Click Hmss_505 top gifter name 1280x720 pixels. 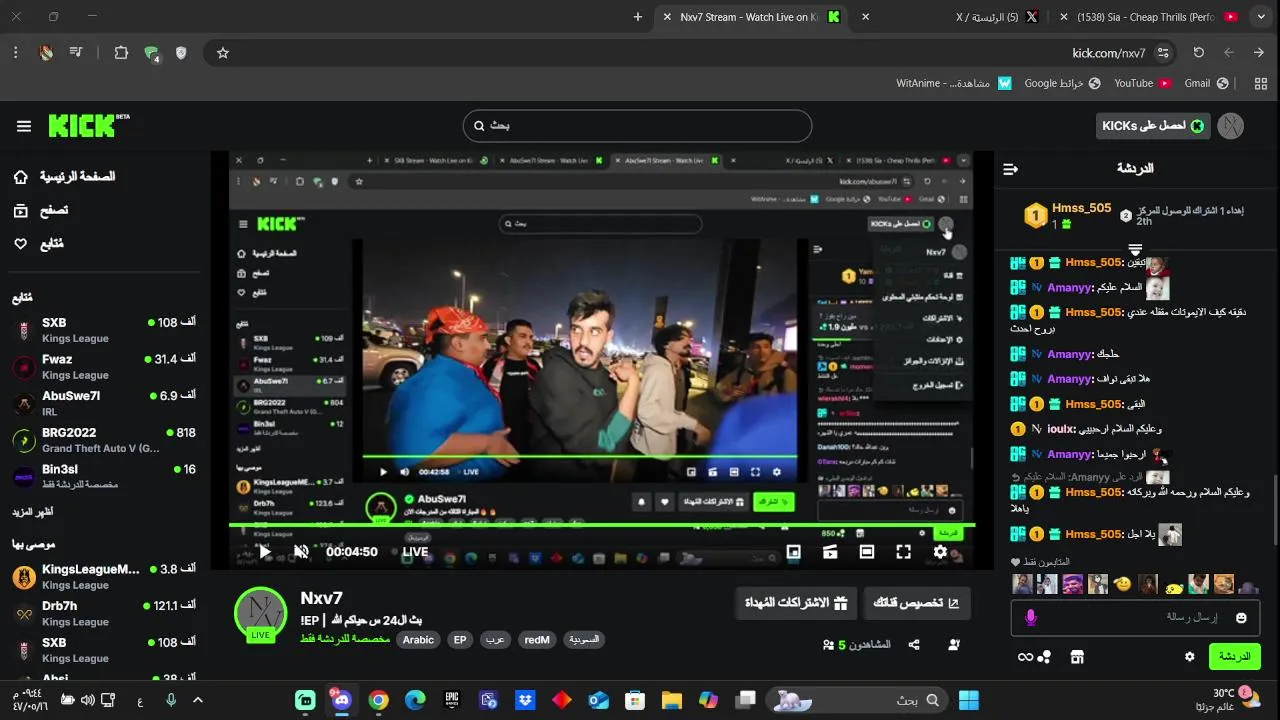1082,208
